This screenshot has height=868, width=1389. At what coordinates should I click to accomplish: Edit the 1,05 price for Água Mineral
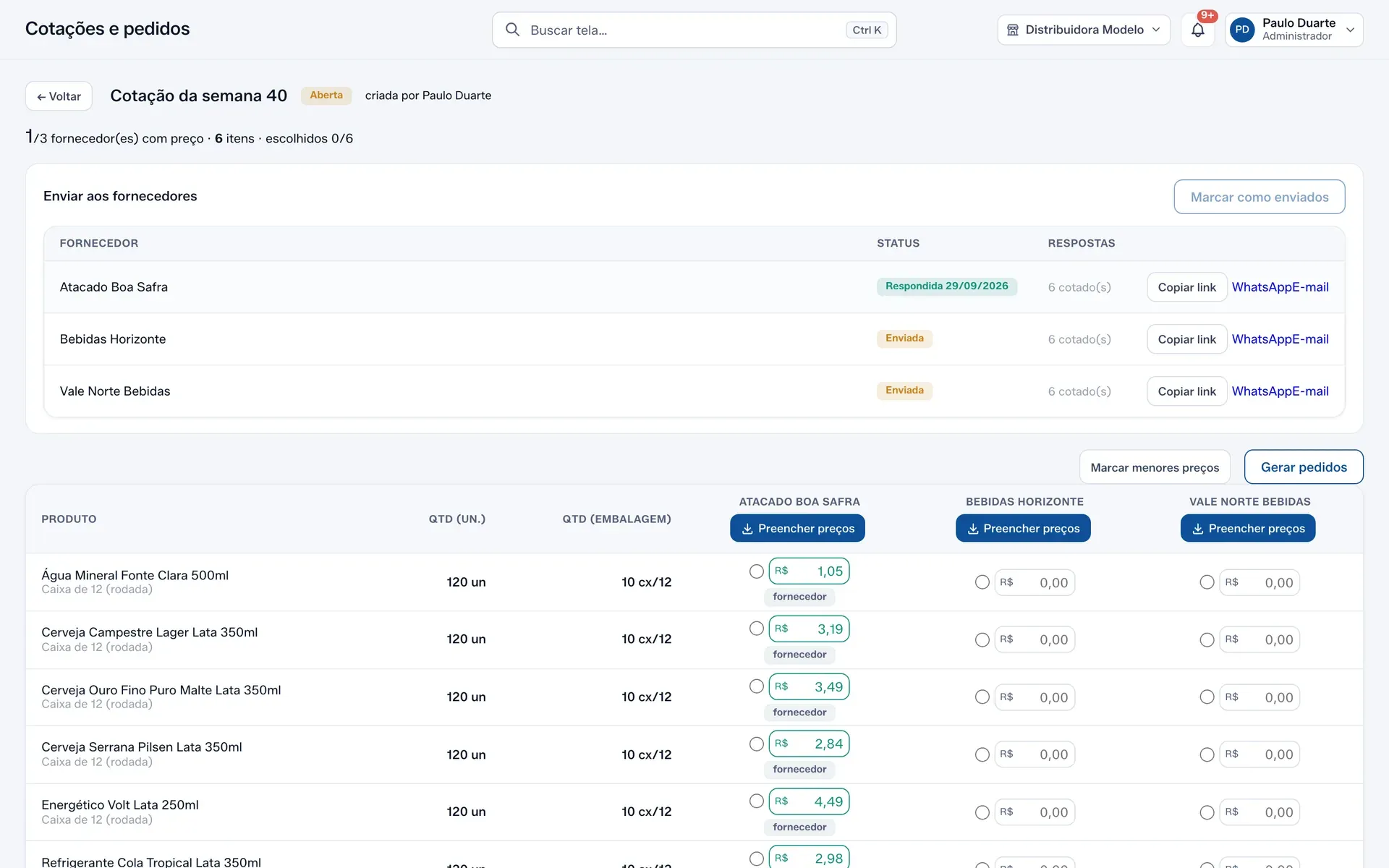point(809,571)
